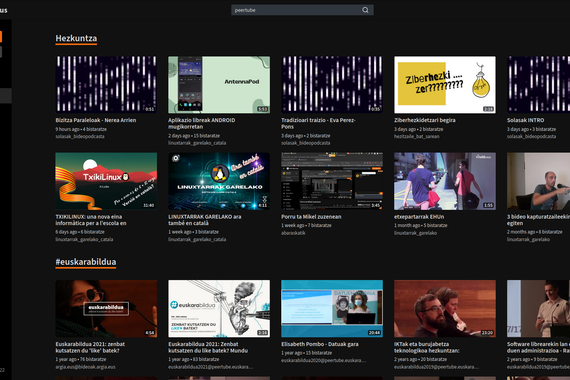Open the TxikiLinux video thumbnail
The image size is (570, 380).
click(x=106, y=181)
